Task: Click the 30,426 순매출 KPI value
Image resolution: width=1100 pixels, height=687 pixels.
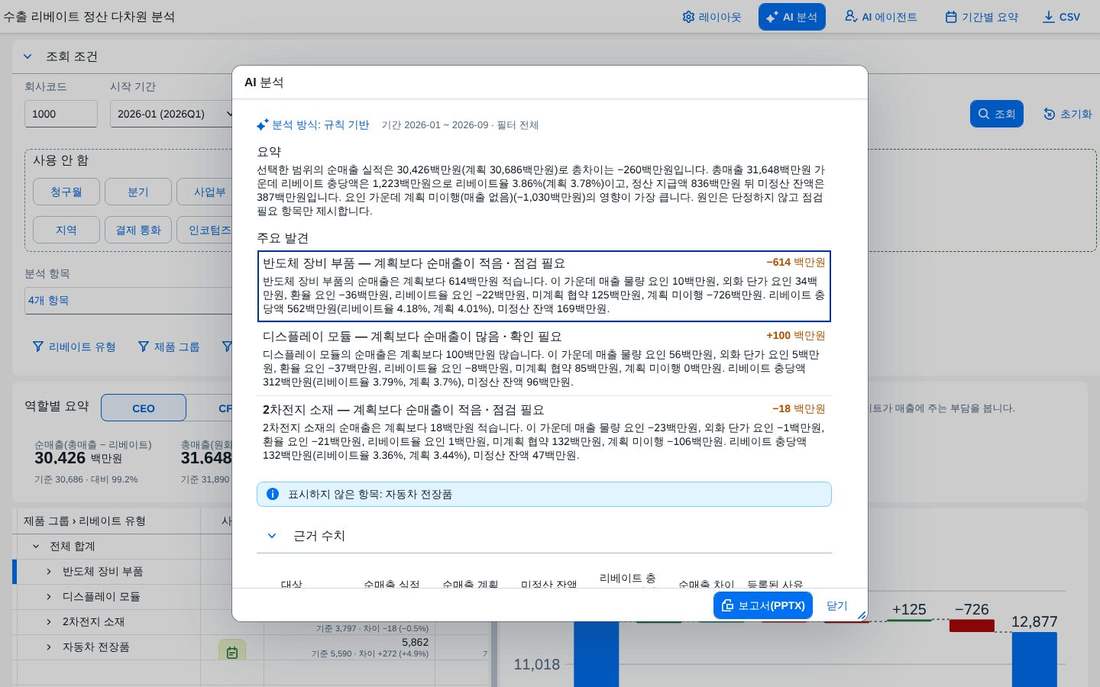Action: pyautogui.click(x=60, y=458)
